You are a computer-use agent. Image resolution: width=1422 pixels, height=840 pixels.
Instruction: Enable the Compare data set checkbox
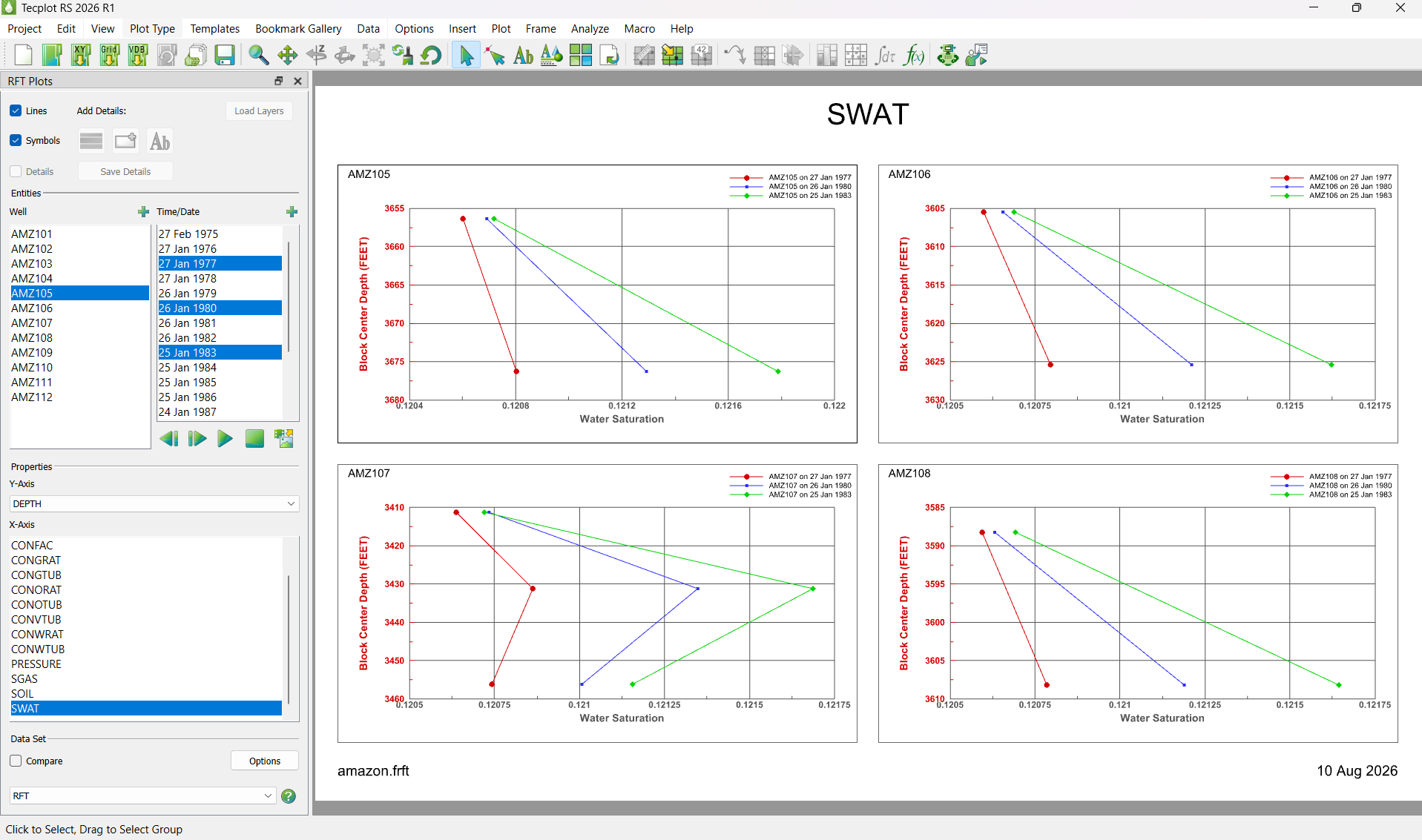tap(16, 761)
